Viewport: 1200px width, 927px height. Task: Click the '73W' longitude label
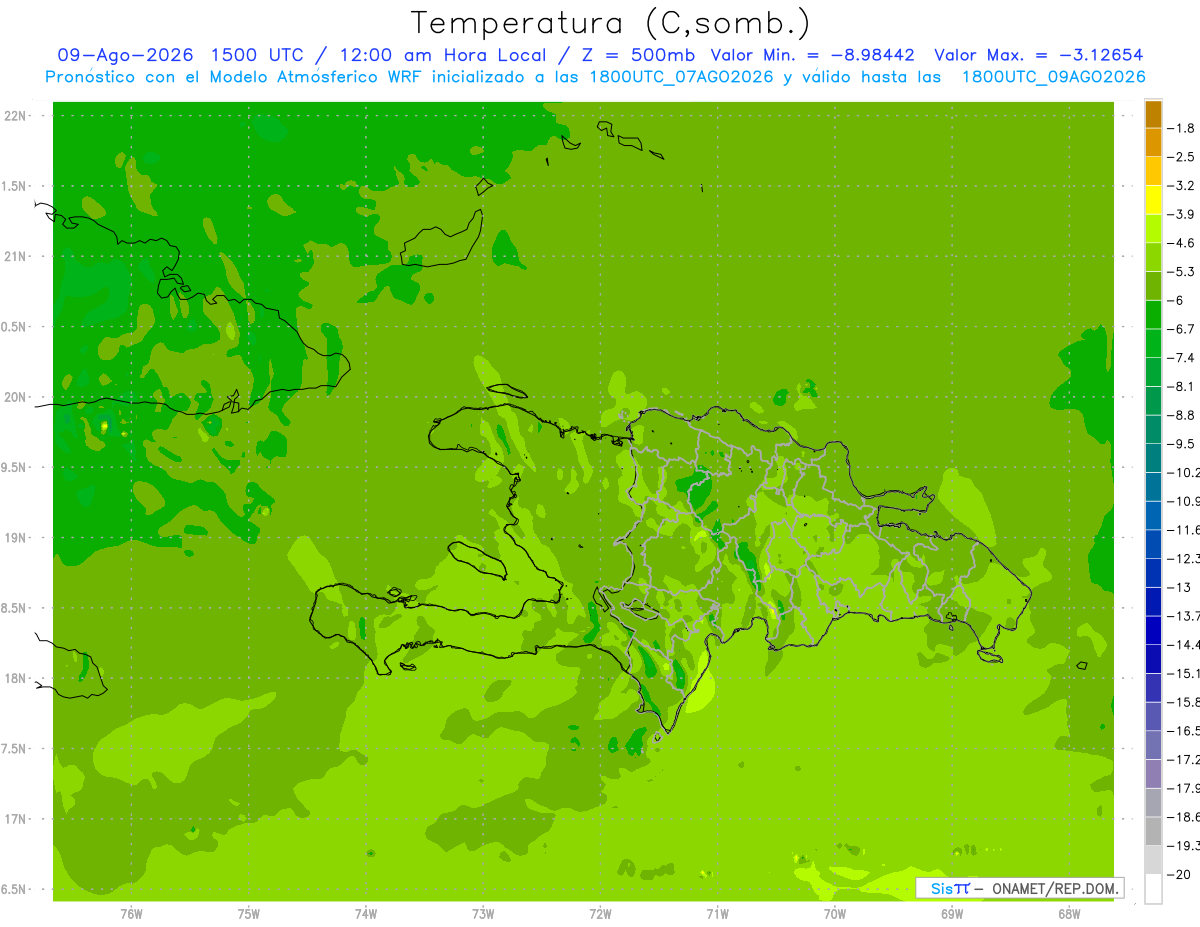click(483, 913)
